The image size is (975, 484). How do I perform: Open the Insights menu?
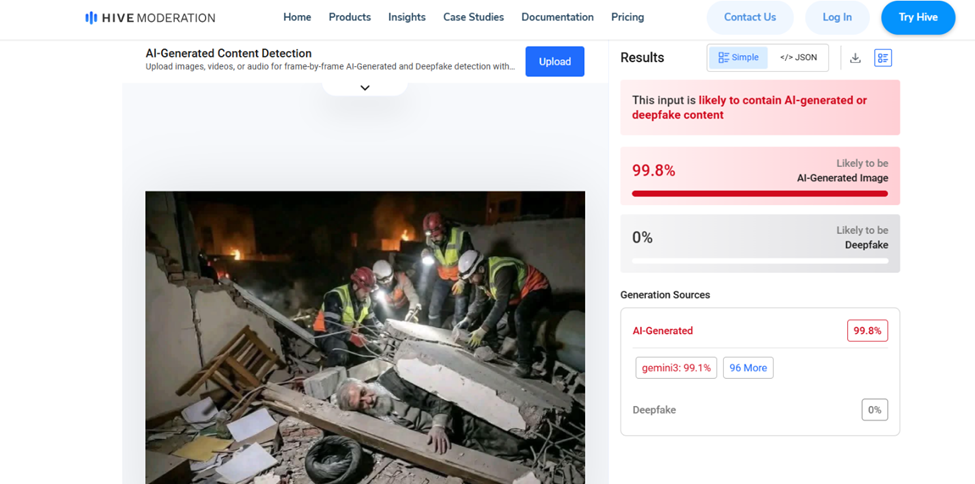407,17
